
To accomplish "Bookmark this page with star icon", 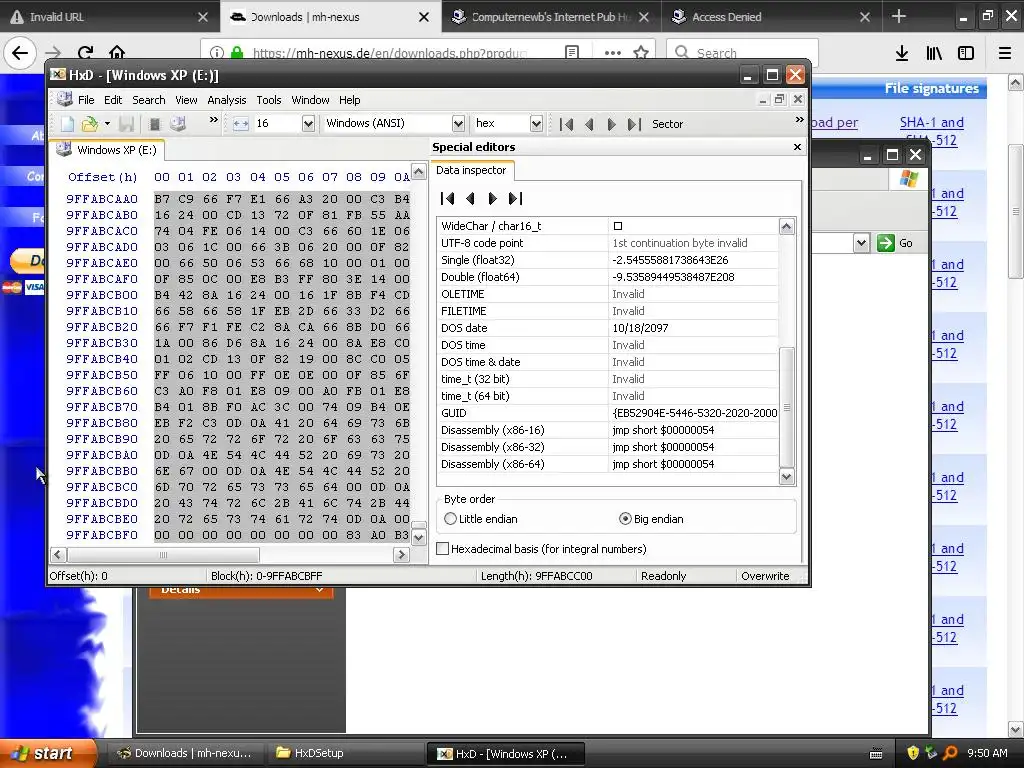I will pos(641,53).
